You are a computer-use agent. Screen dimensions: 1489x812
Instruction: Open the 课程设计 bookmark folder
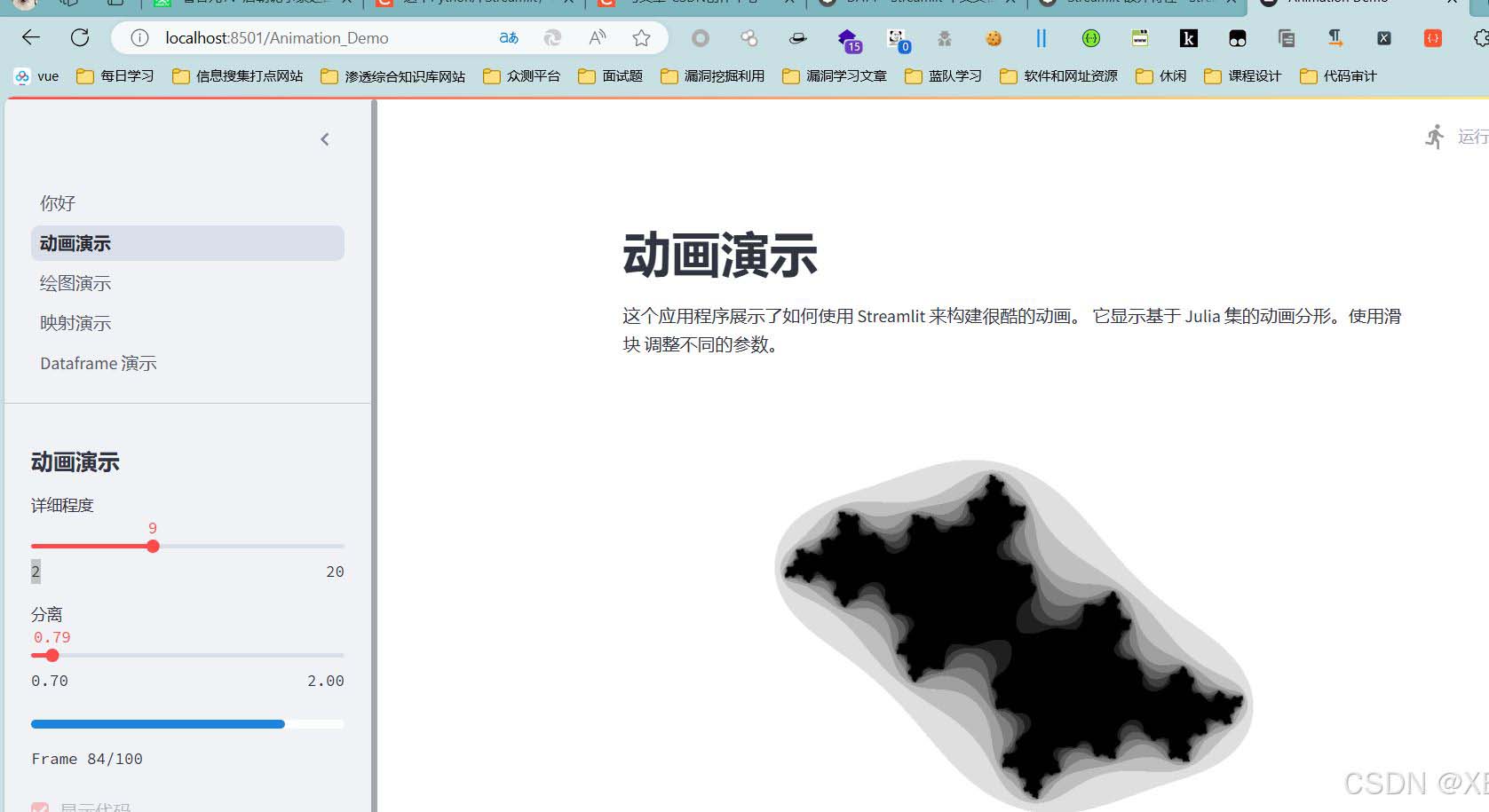coord(1243,76)
